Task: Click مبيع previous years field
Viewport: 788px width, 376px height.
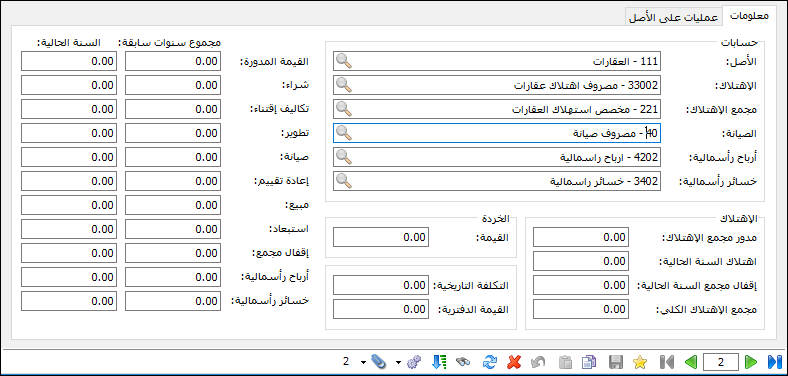Action: (x=172, y=205)
